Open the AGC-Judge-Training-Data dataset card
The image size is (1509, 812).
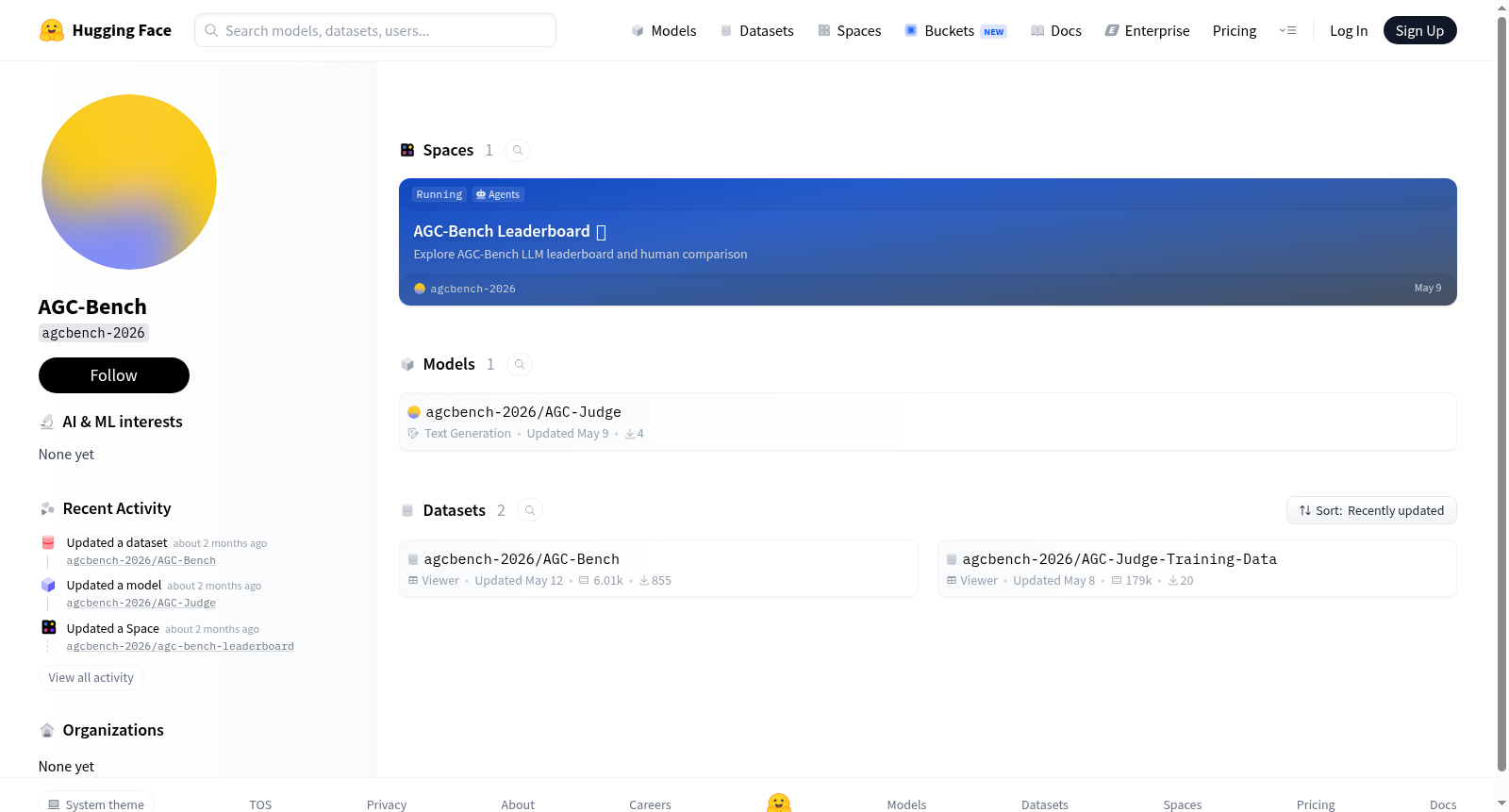(1197, 569)
